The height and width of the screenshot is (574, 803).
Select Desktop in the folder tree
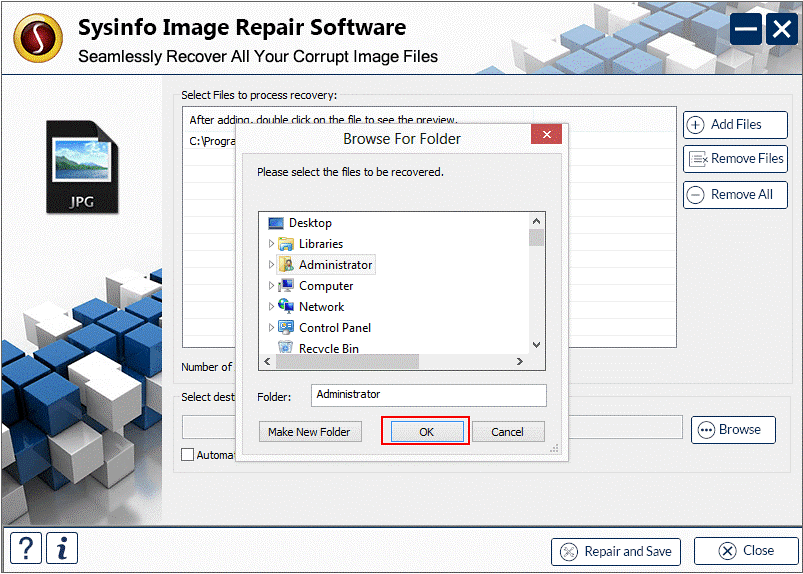pos(310,223)
